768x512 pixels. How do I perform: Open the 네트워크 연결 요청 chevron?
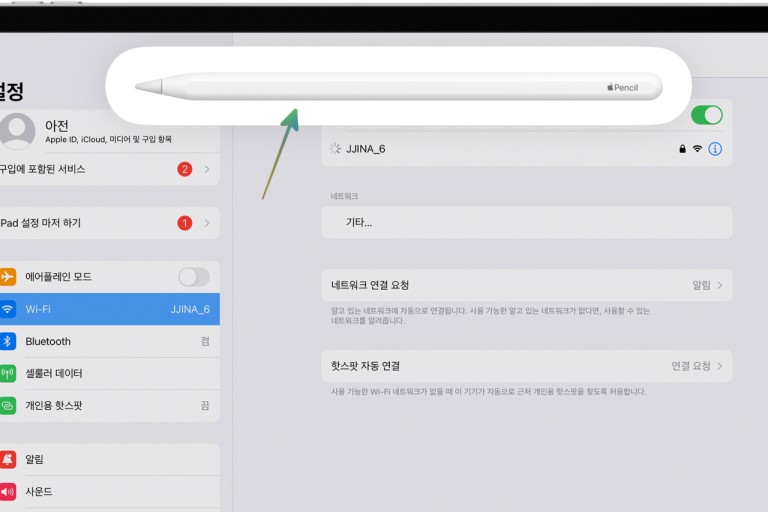(x=720, y=285)
